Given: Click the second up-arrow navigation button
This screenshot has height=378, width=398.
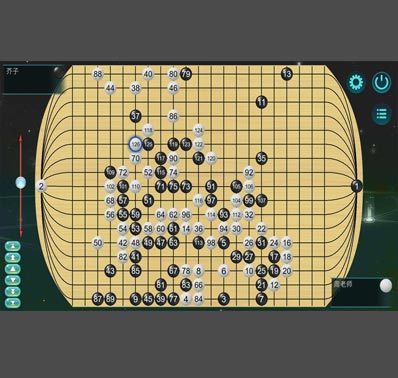Looking at the screenshot, I should coord(13,257).
